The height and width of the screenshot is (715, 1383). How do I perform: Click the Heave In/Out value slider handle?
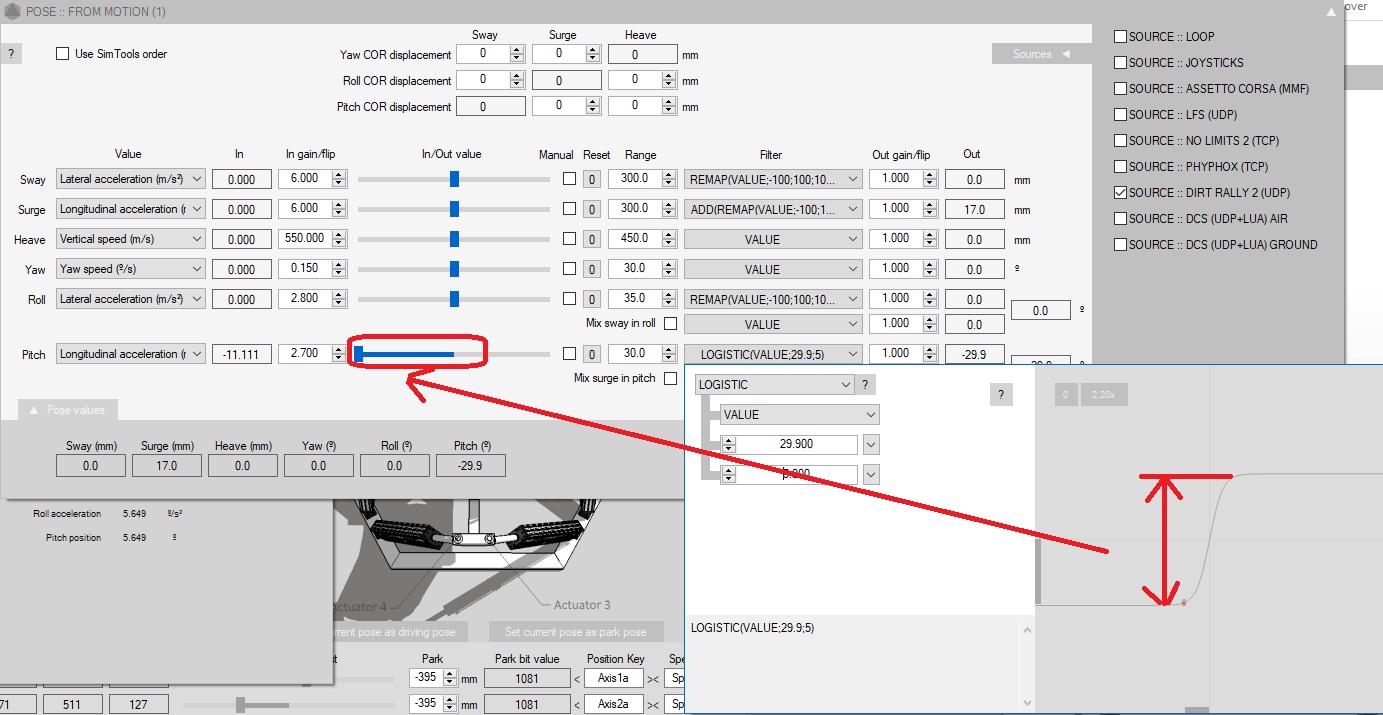454,239
